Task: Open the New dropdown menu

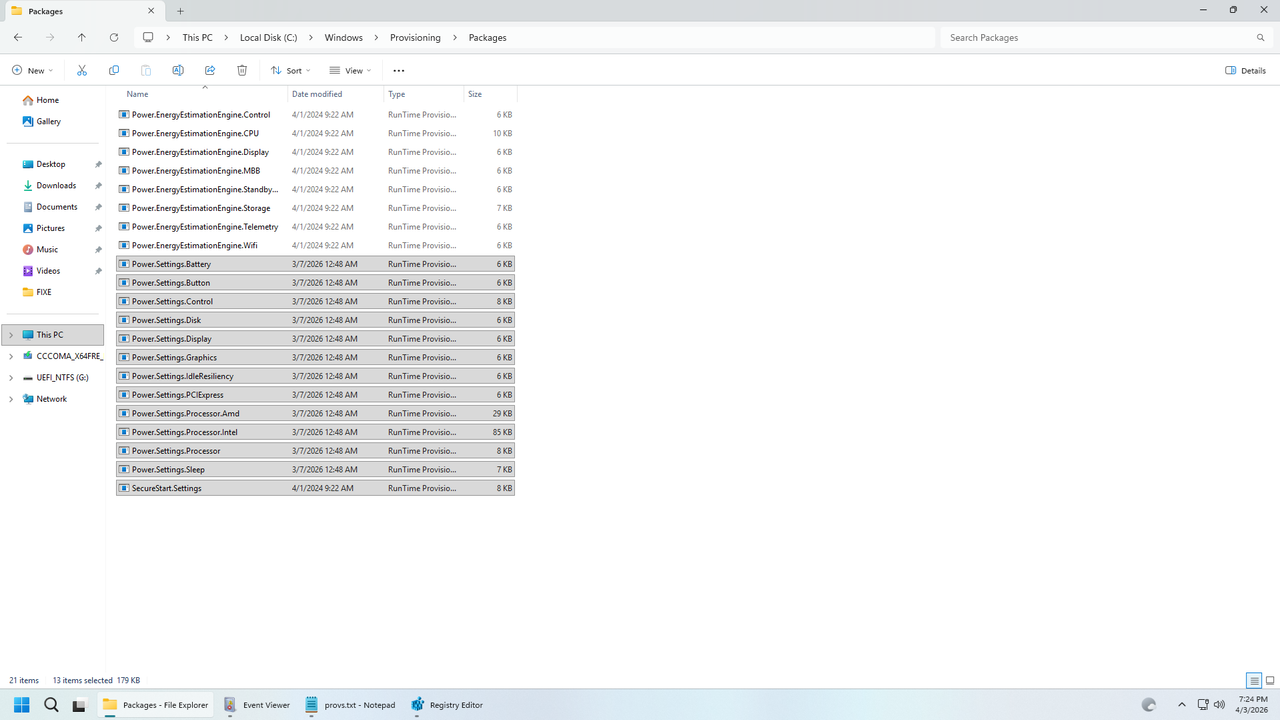Action: pyautogui.click(x=33, y=71)
